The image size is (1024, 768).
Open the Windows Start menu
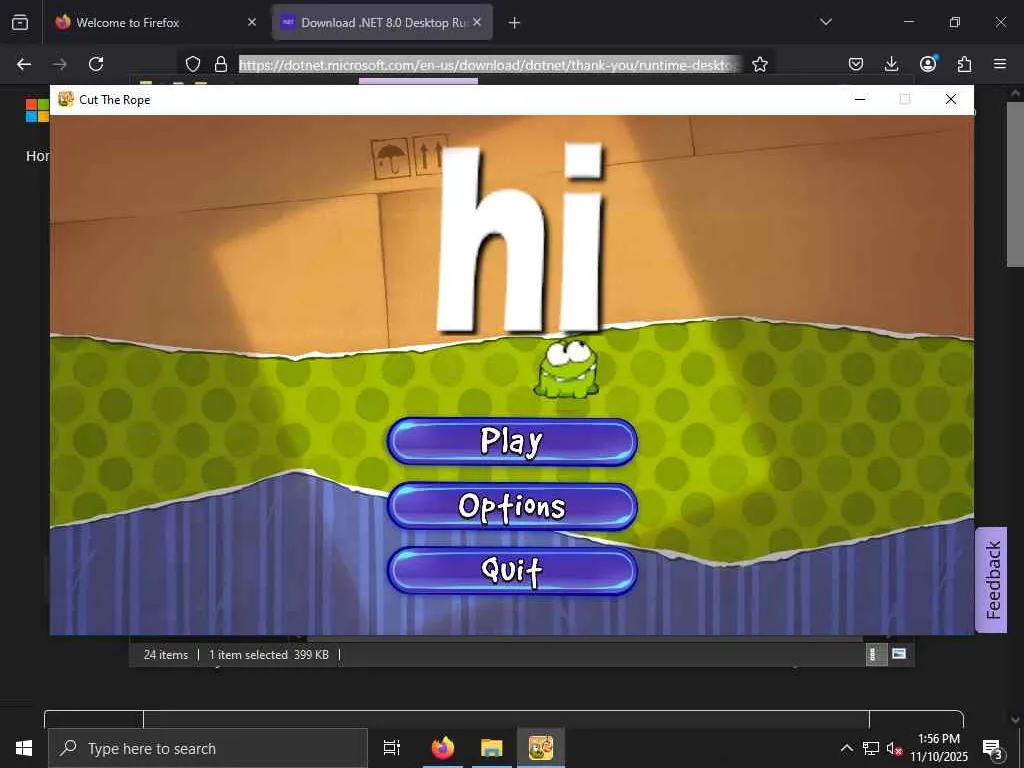pos(24,748)
